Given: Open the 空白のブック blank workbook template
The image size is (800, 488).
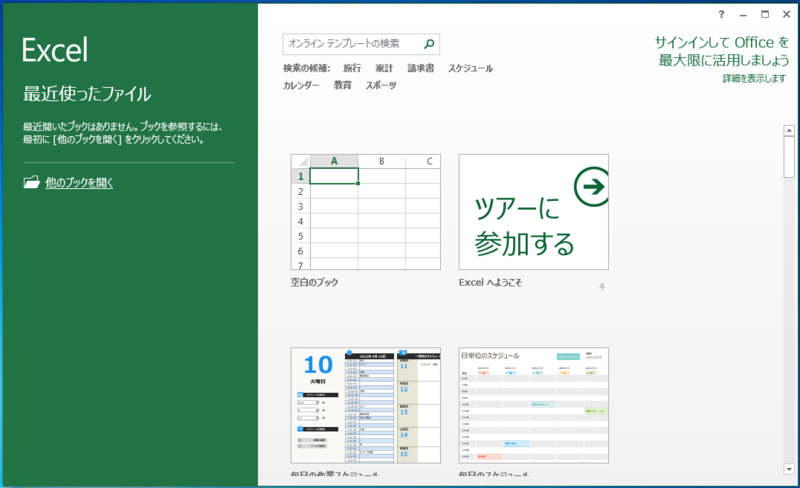Looking at the screenshot, I should click(x=365, y=212).
